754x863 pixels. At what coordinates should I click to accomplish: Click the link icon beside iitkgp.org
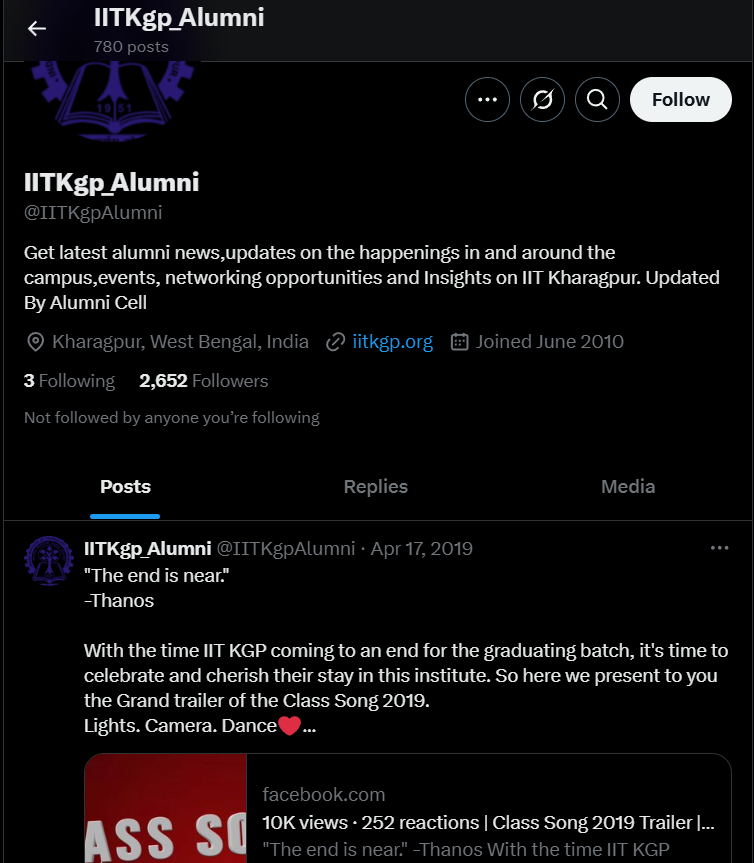[335, 342]
